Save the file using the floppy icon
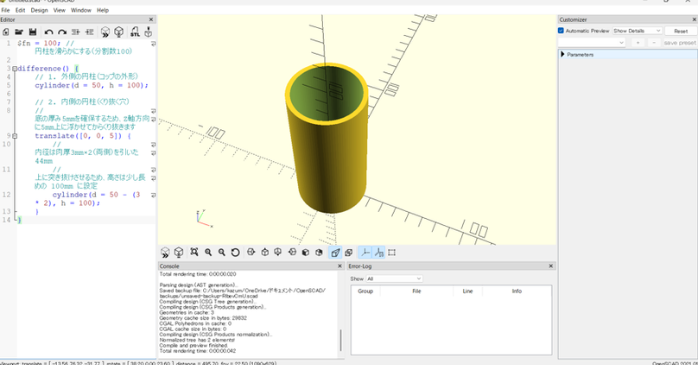 click(32, 32)
